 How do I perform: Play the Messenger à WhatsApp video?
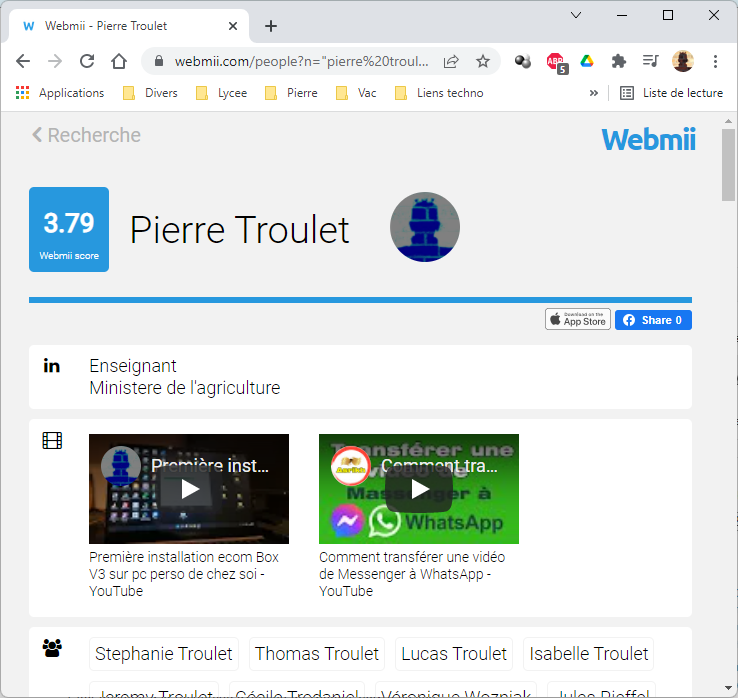419,489
